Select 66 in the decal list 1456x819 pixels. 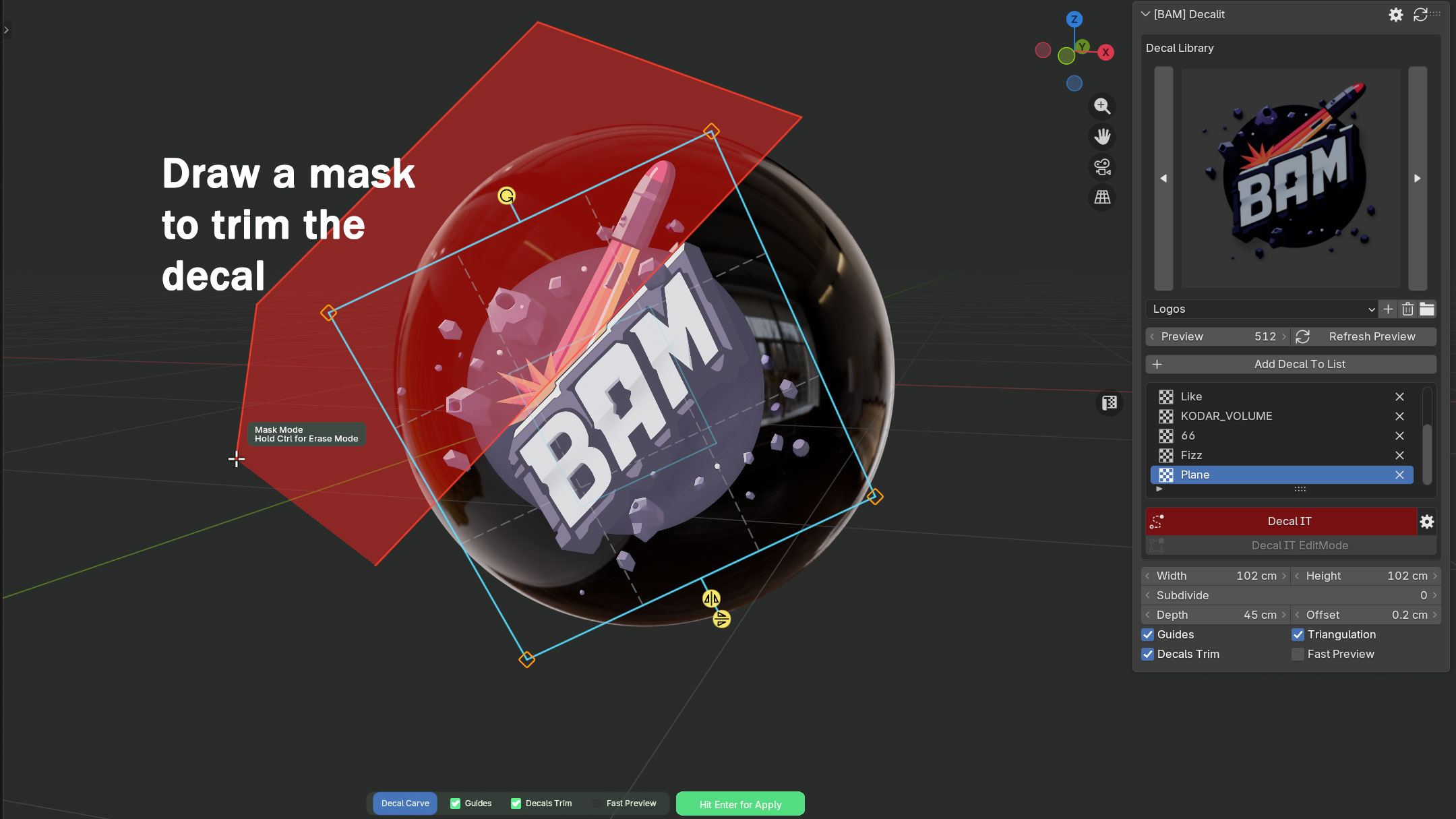click(1281, 436)
